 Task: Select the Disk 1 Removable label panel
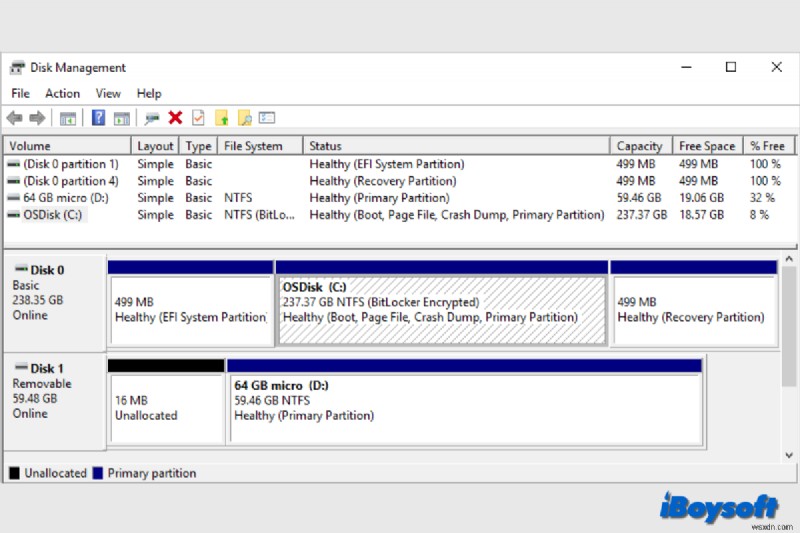[55, 402]
